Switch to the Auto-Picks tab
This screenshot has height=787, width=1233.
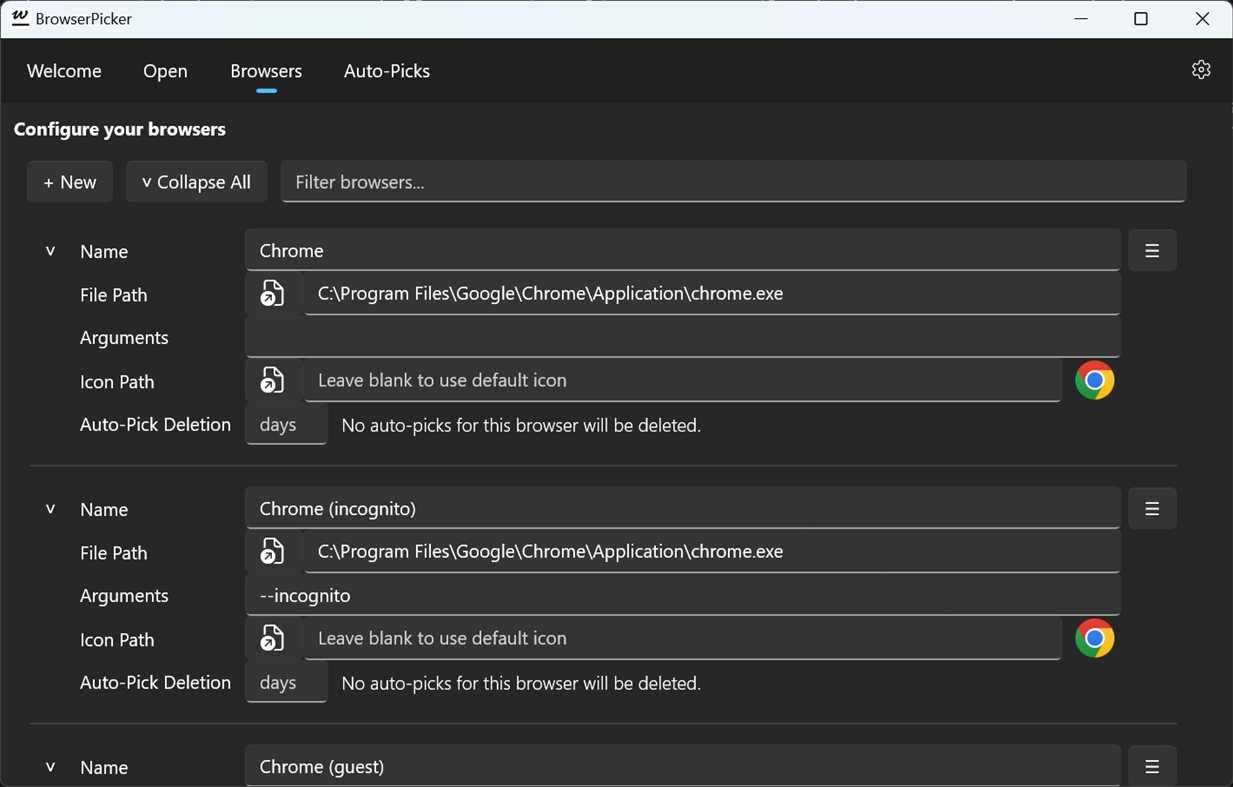386,71
